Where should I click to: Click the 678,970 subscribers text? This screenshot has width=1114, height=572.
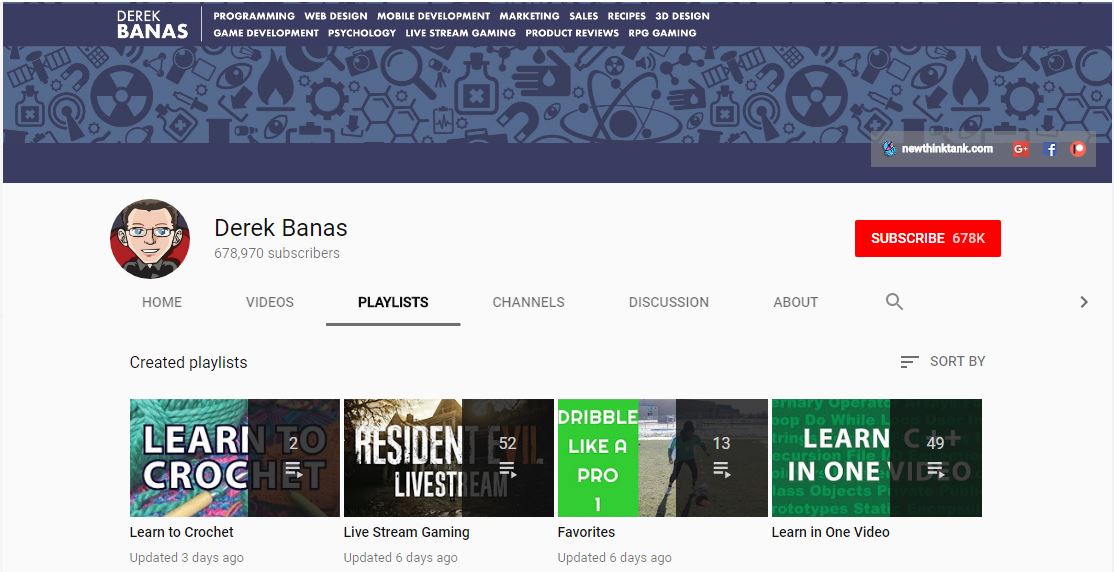277,254
